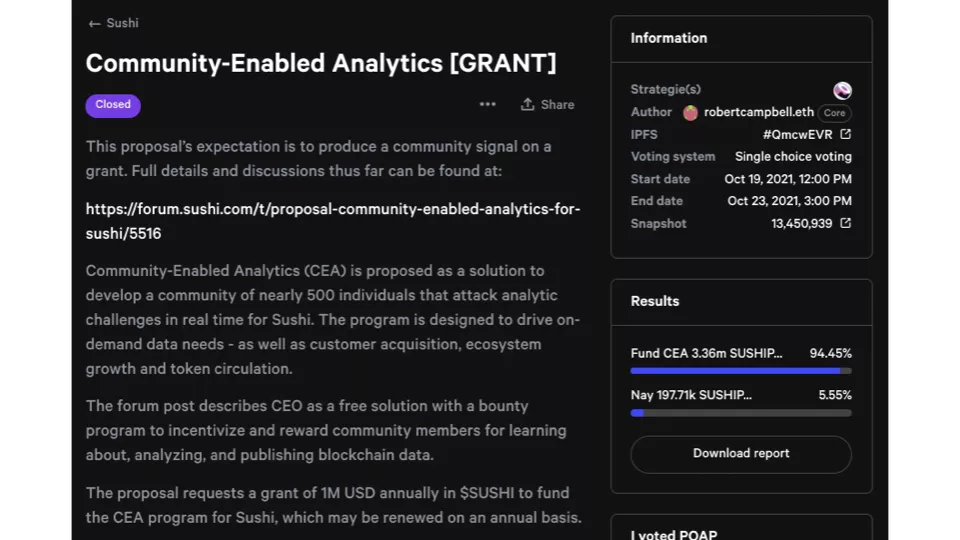Open the three-dot more options menu

pyautogui.click(x=487, y=104)
